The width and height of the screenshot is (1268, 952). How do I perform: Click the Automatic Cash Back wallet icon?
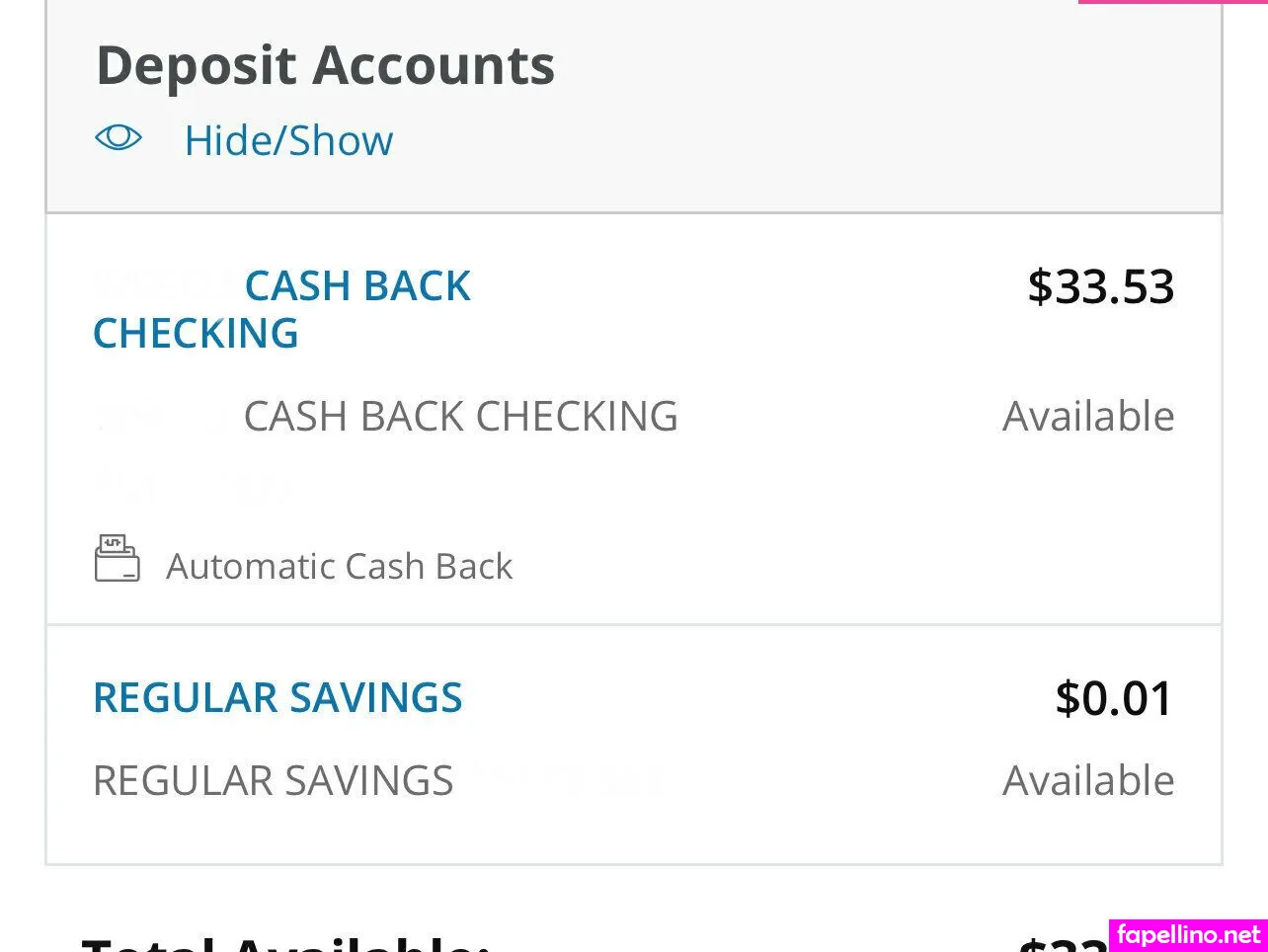click(x=117, y=559)
